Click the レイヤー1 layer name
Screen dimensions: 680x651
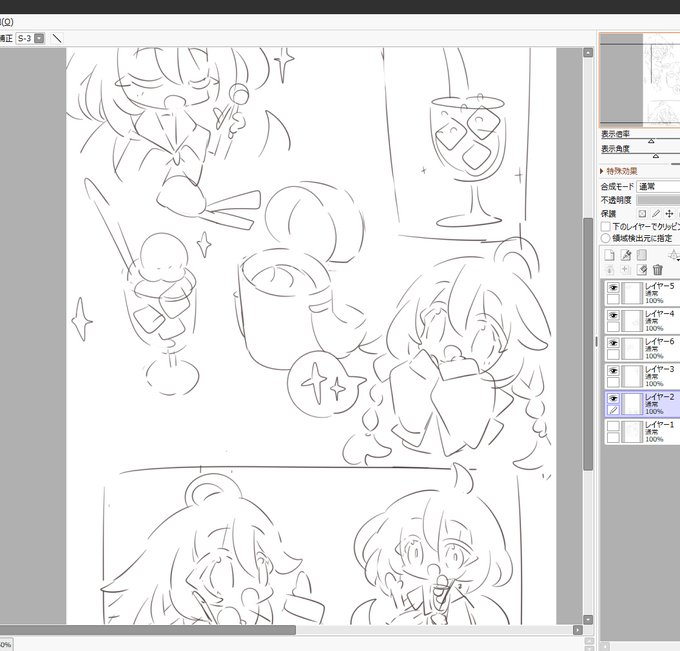point(660,425)
